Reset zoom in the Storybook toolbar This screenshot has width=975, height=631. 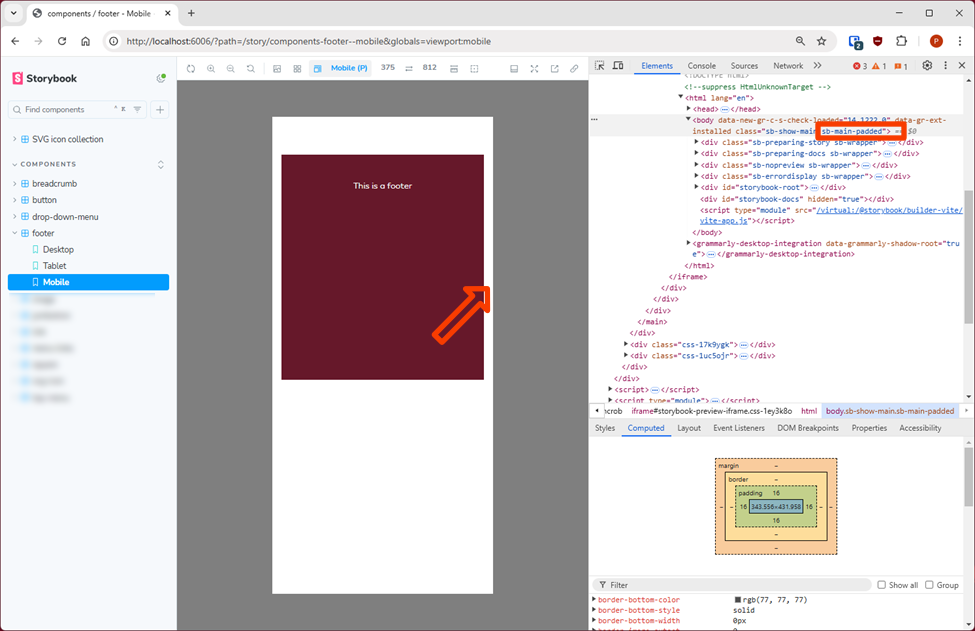pos(251,68)
